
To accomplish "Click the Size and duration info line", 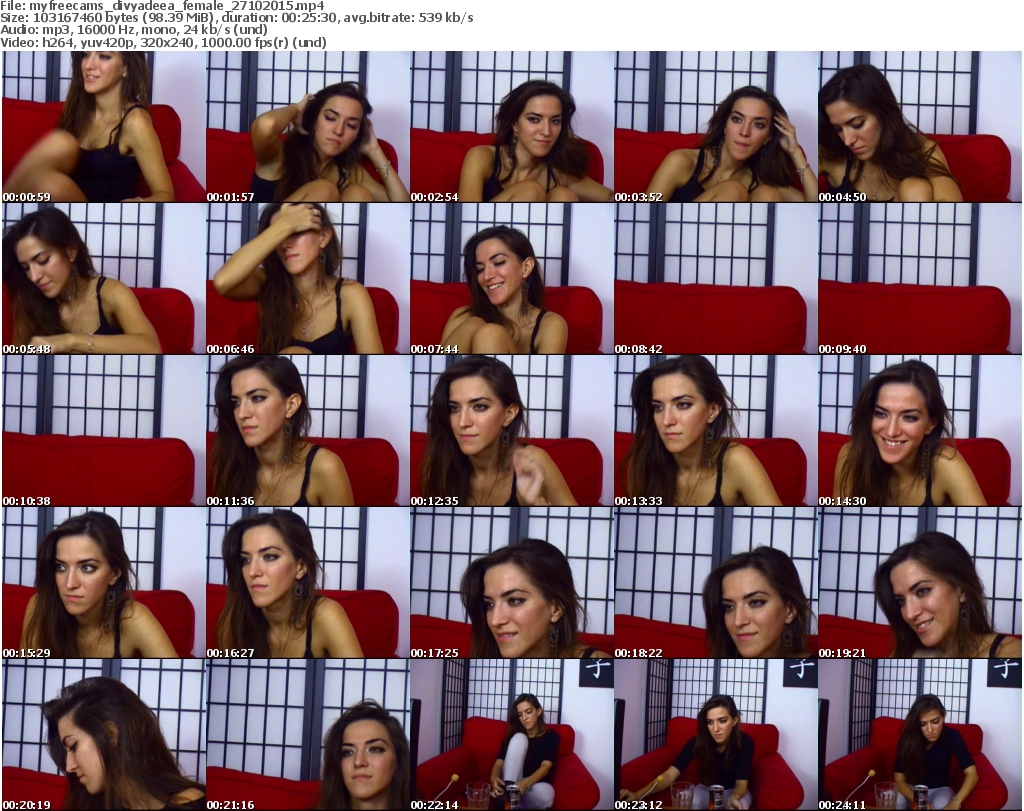I will 236,18.
